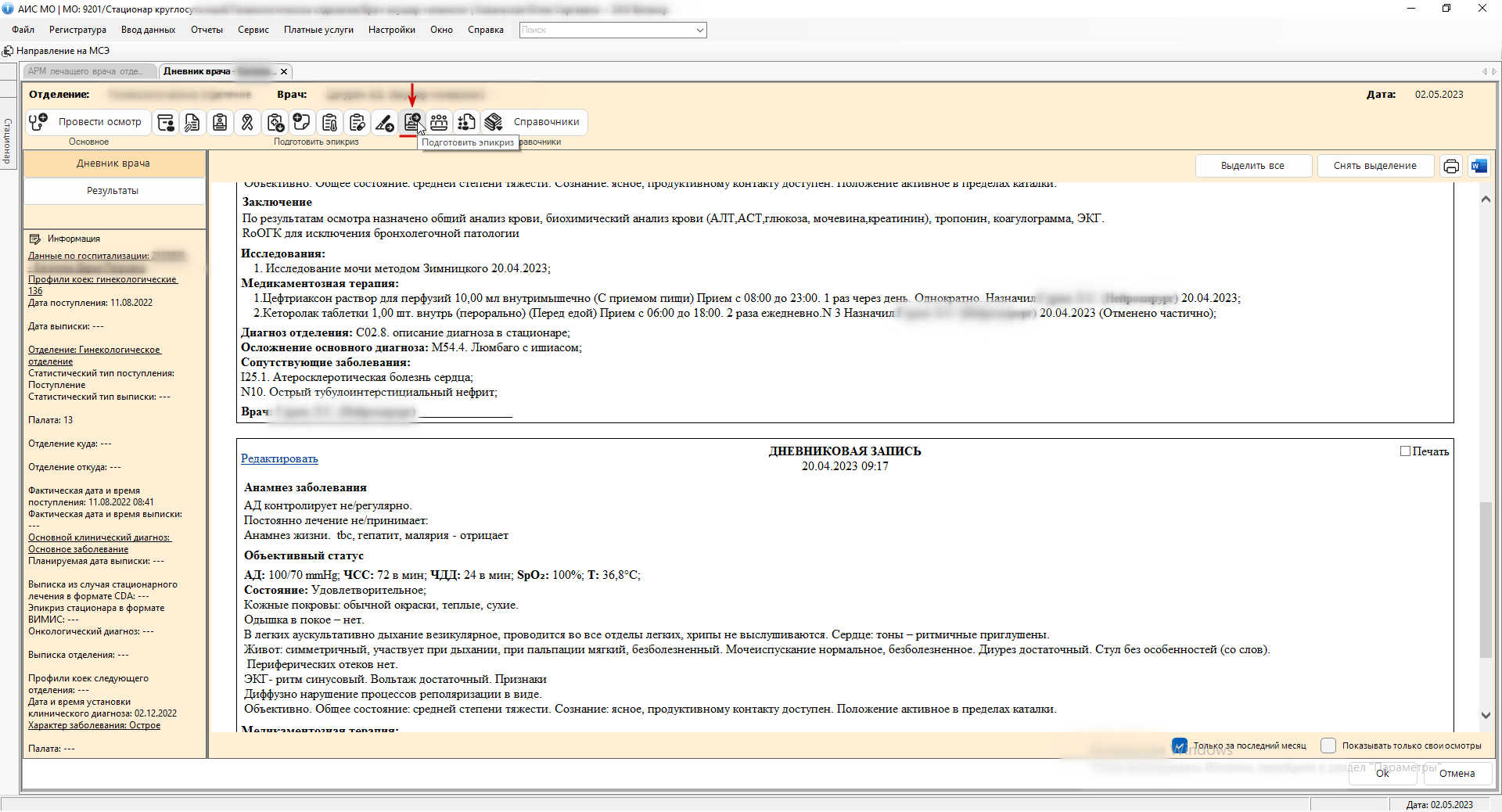The width and height of the screenshot is (1502, 812).
Task: Click the diary scrollbar up arrow
Action: [1486, 199]
